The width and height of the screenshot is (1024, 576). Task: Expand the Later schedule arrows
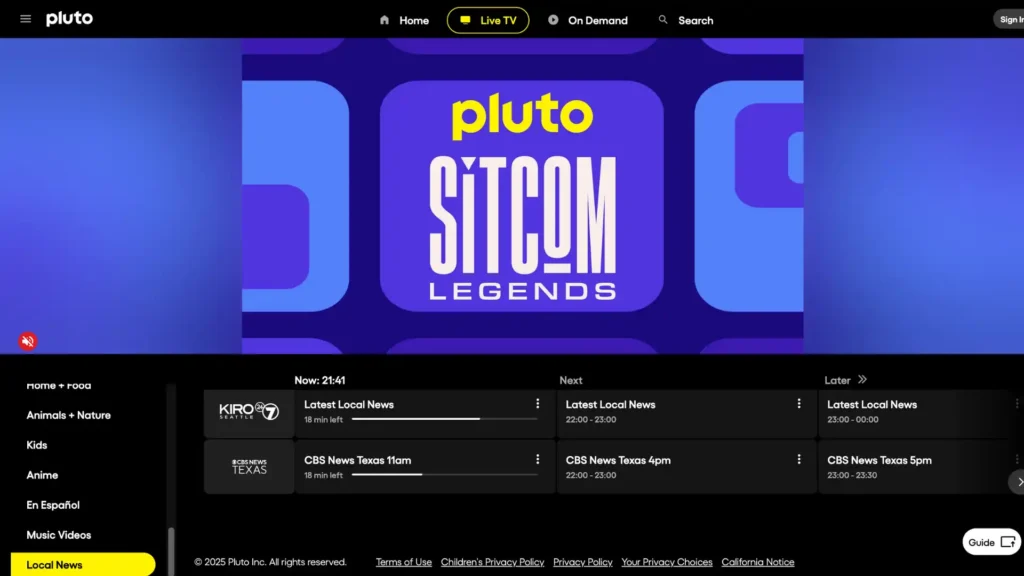(x=862, y=379)
